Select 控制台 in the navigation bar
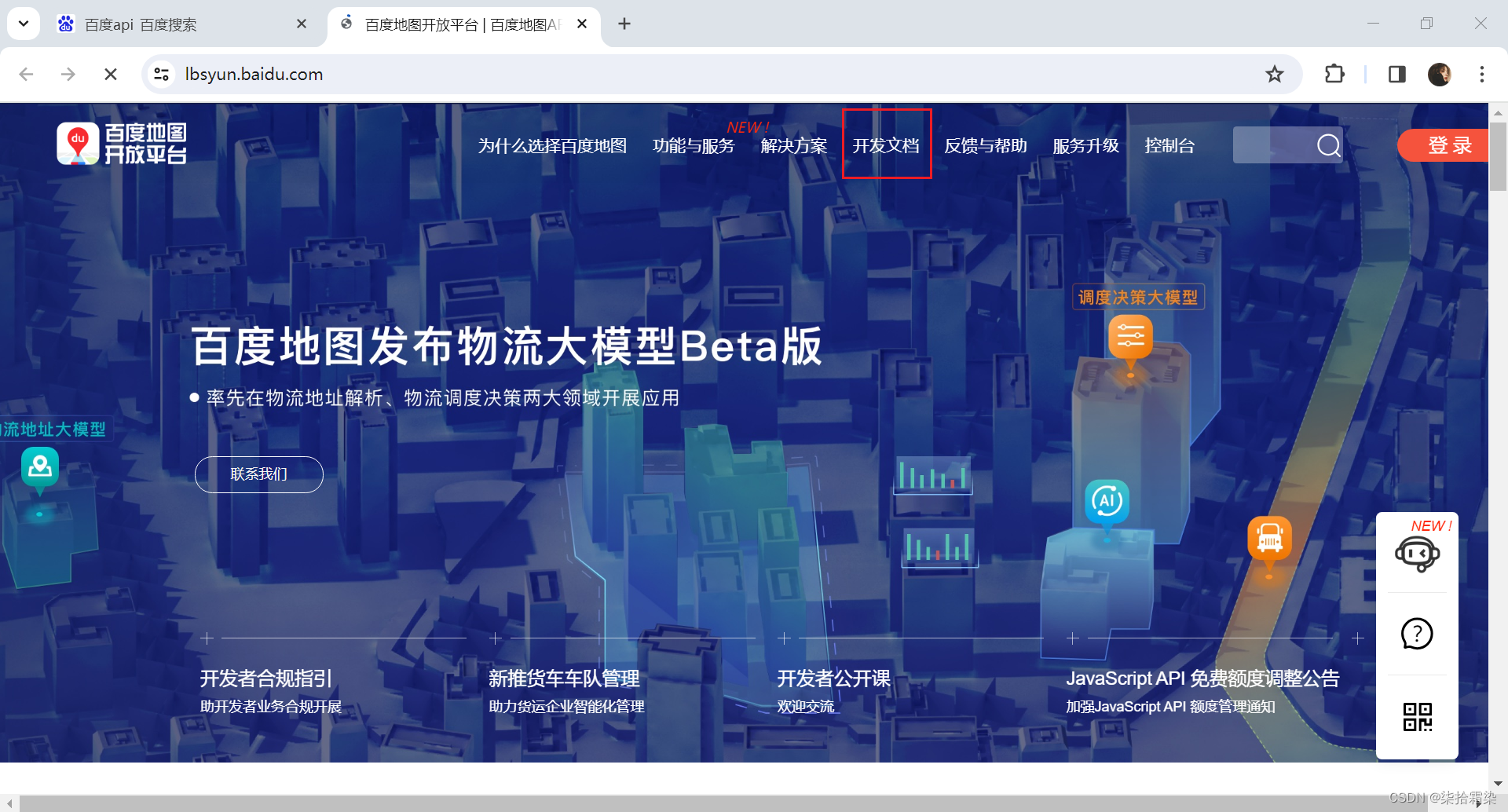The height and width of the screenshot is (812, 1508). click(x=1169, y=145)
